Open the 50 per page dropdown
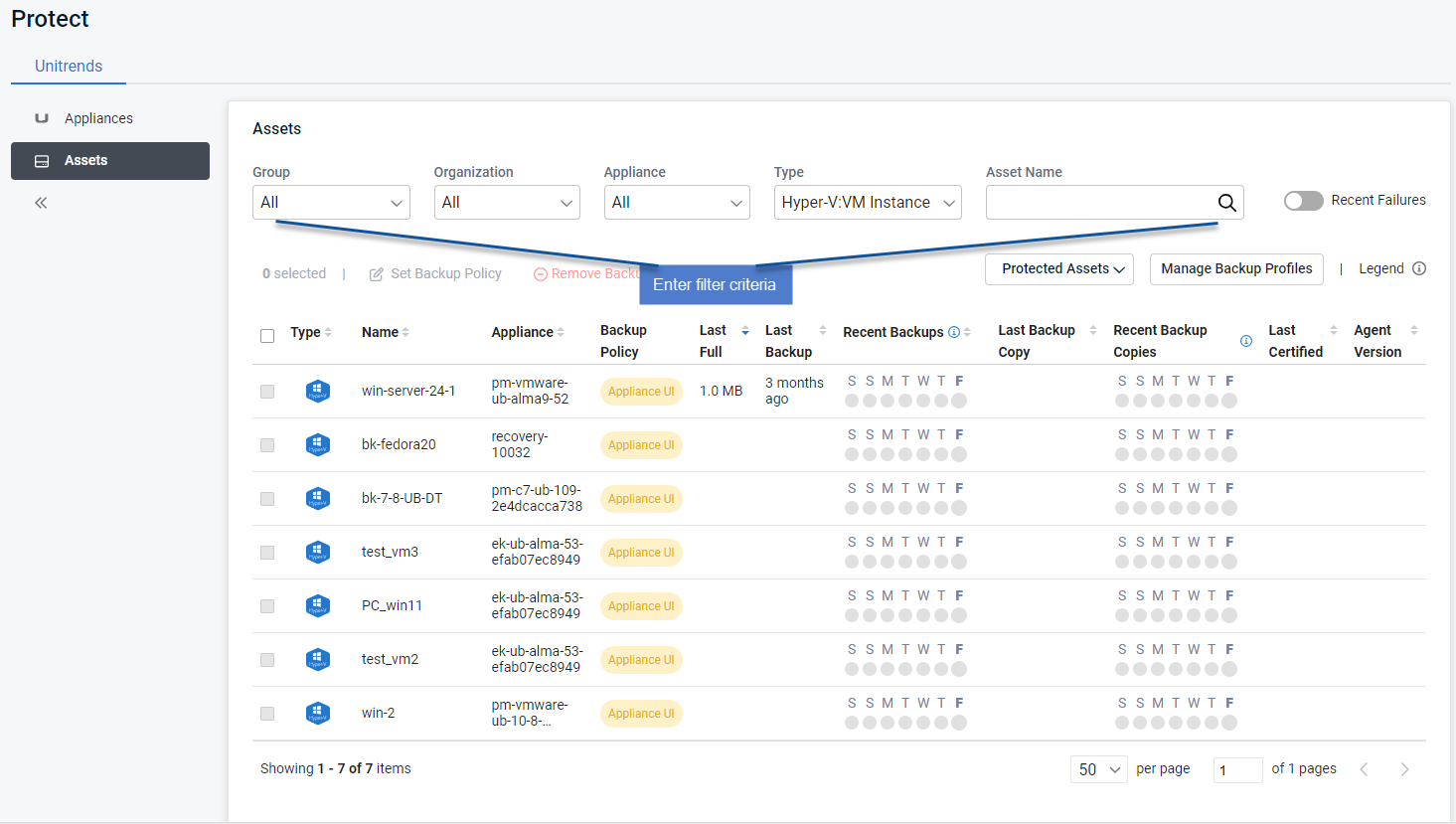 click(x=1098, y=769)
